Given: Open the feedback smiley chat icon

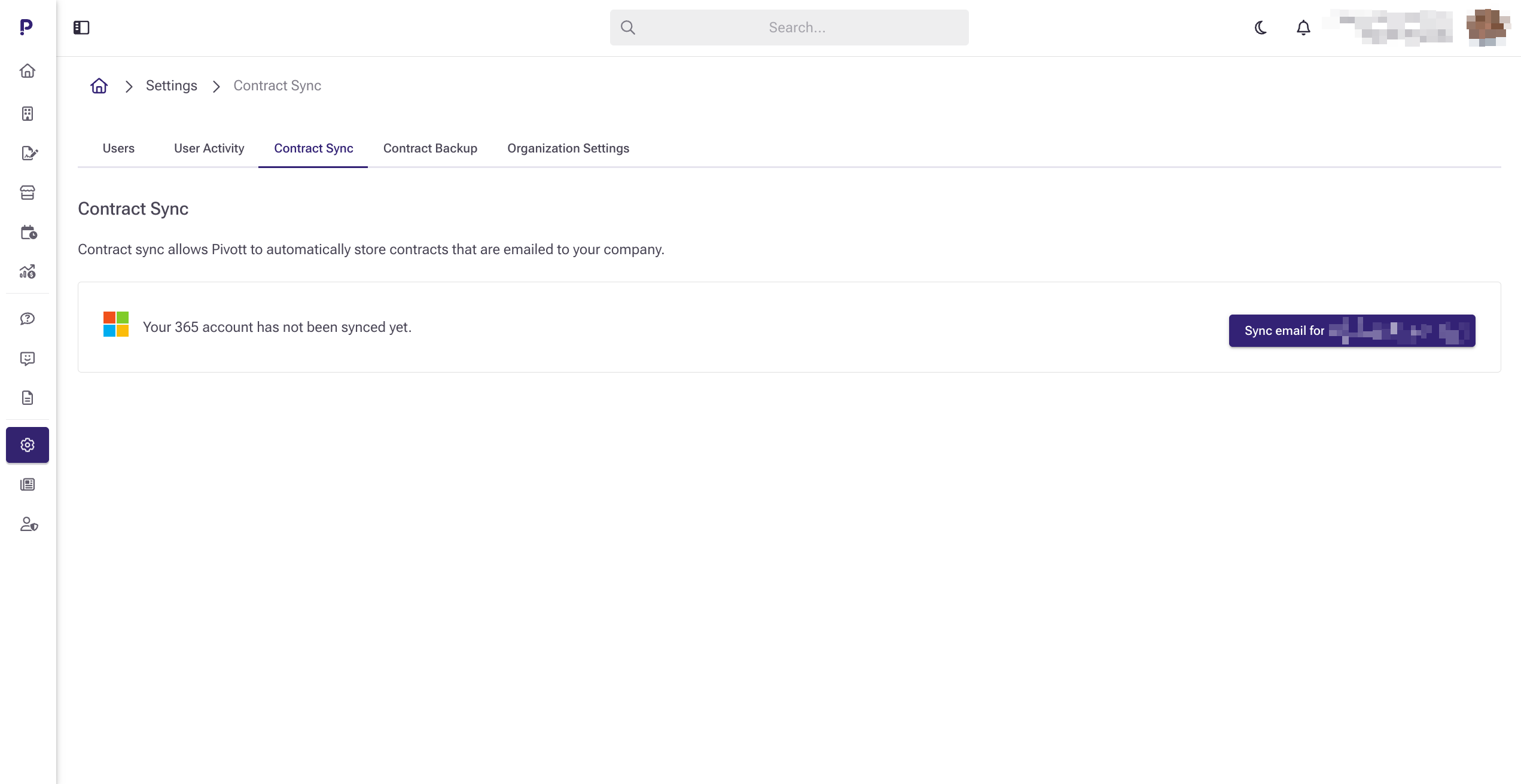Looking at the screenshot, I should click(x=28, y=358).
